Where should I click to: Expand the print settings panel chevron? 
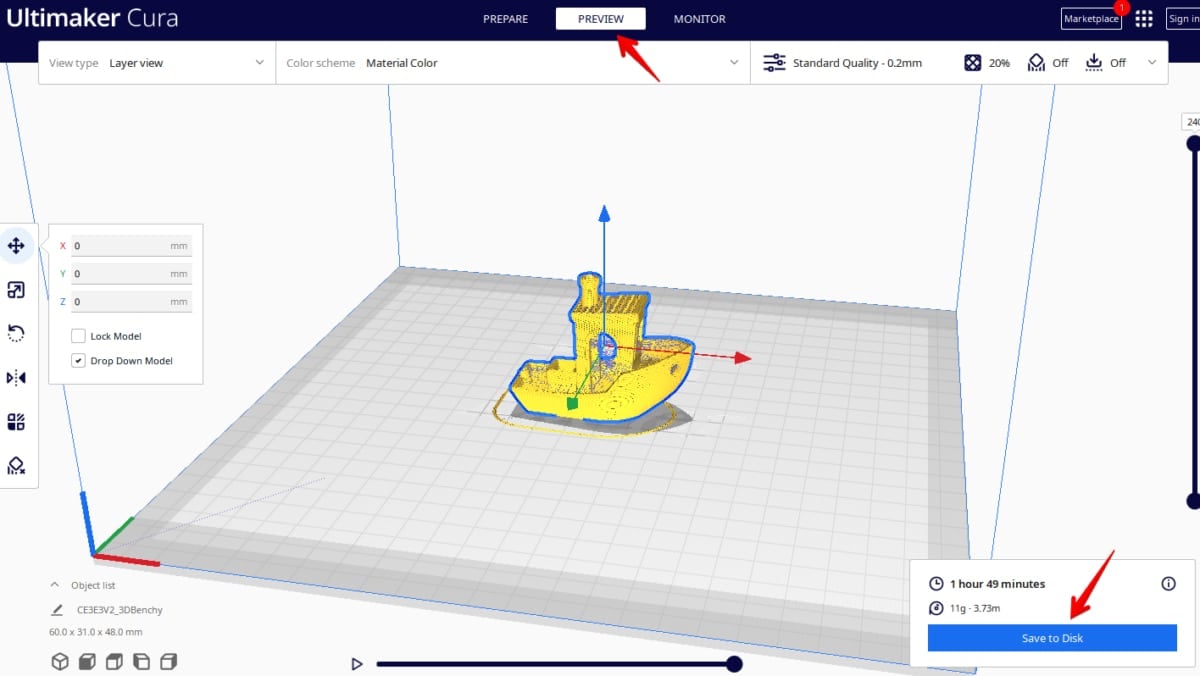(1152, 62)
